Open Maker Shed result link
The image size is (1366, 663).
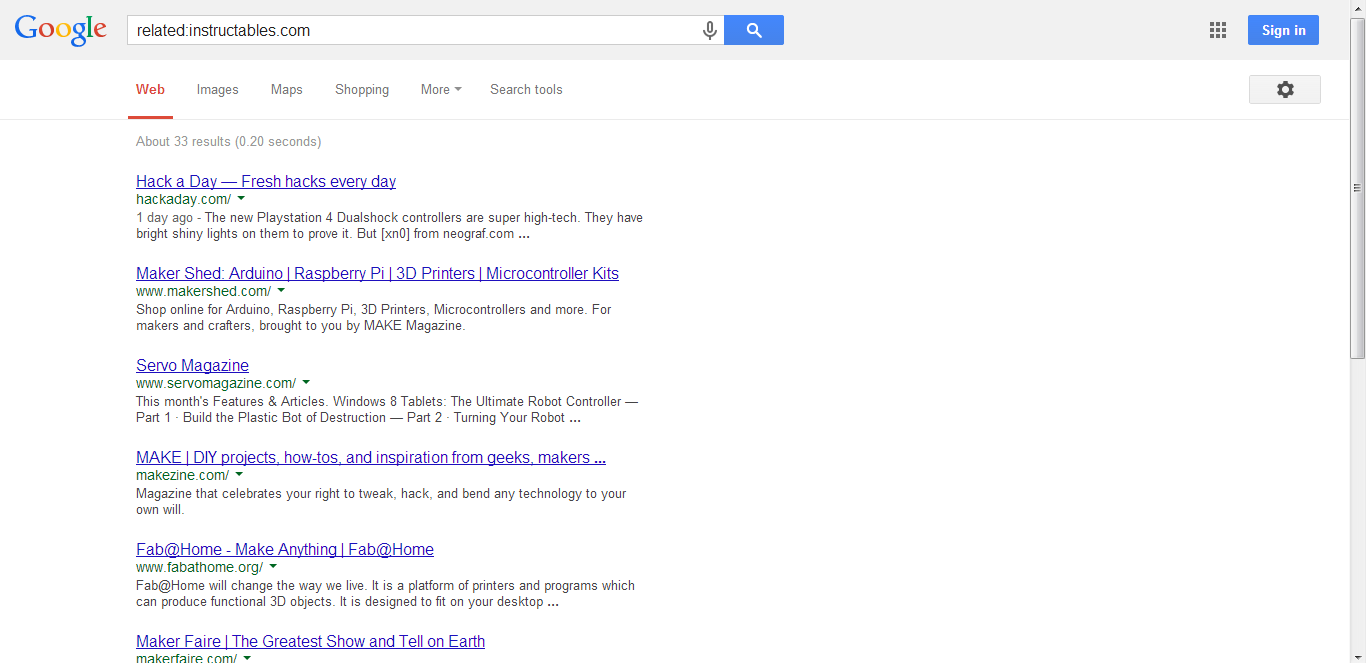click(377, 273)
